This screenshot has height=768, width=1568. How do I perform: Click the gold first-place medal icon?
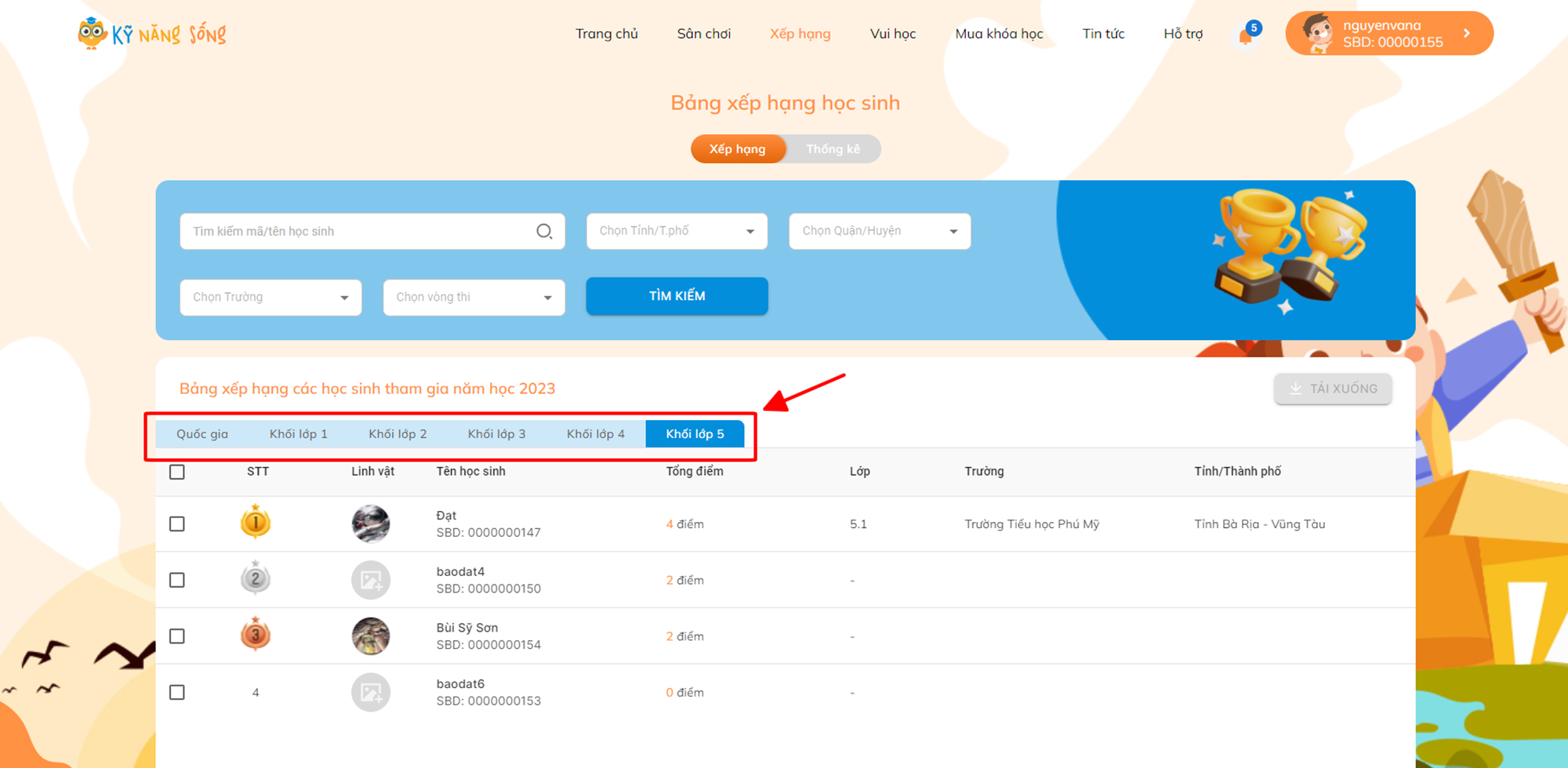click(x=256, y=523)
